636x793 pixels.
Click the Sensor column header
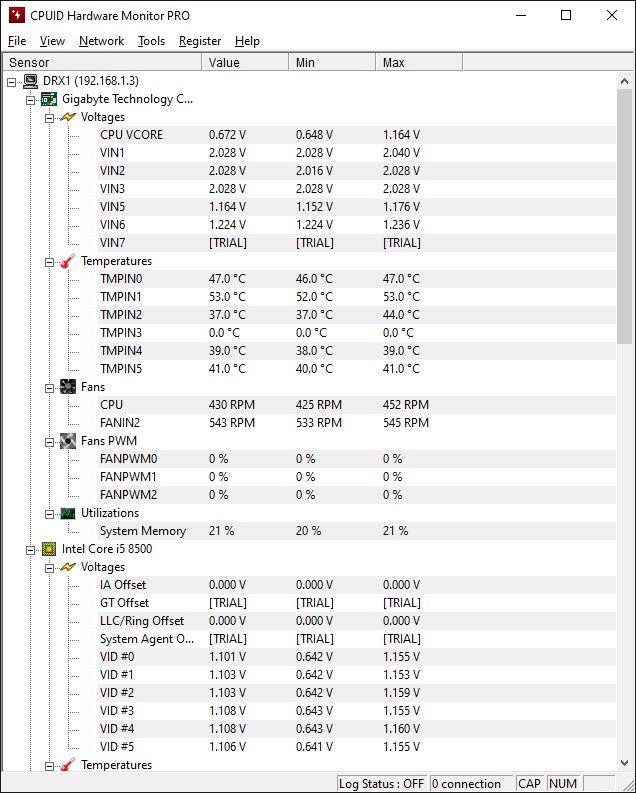[x=102, y=62]
